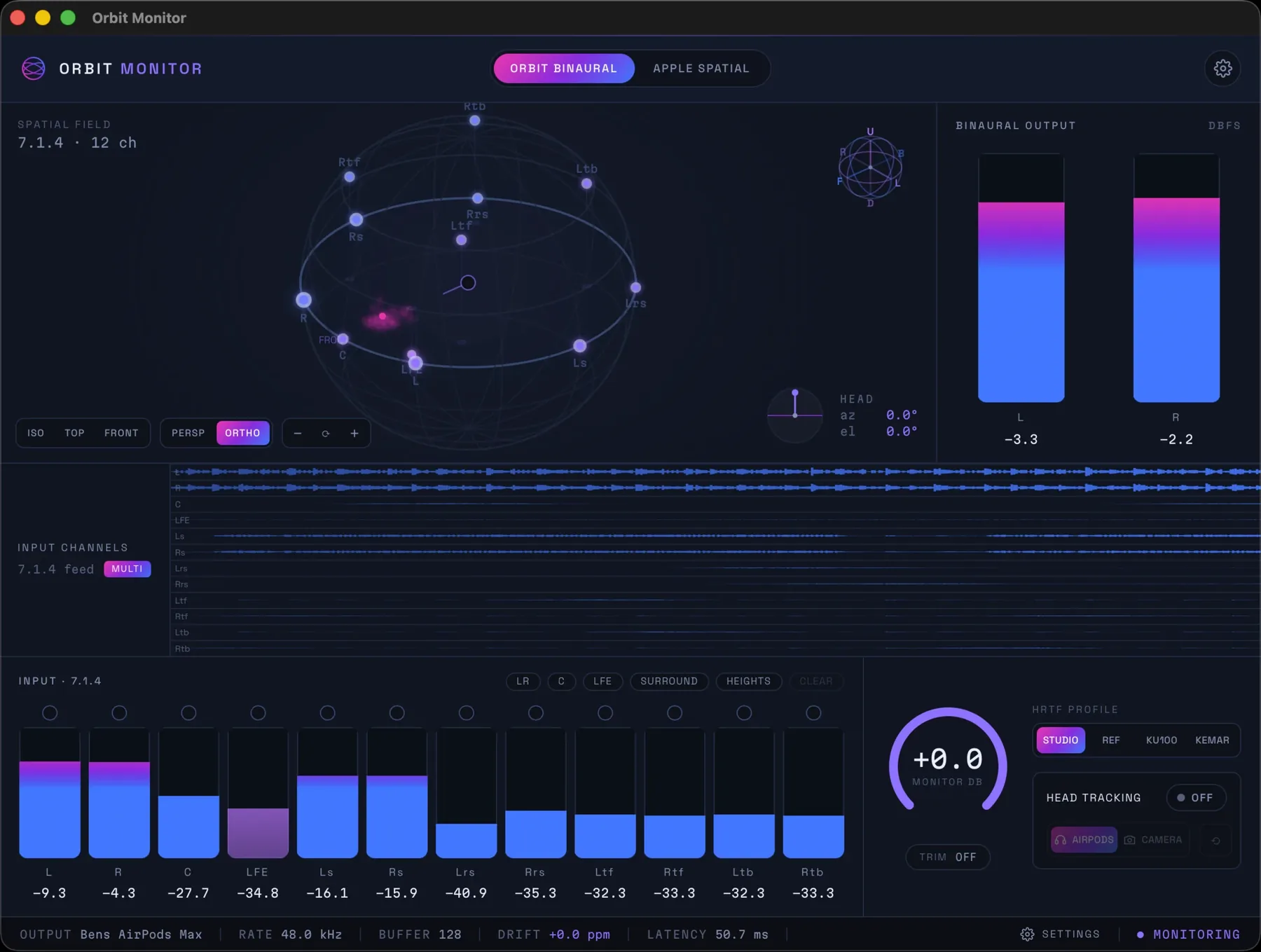Click the L channel waveform lane
Image resolution: width=1261 pixels, height=952 pixels.
pos(715,471)
